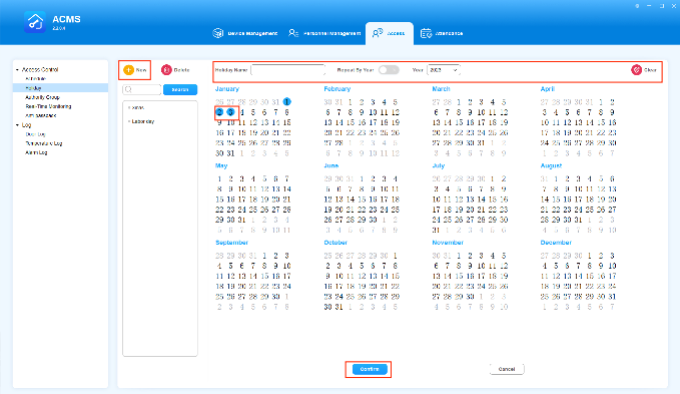The width and height of the screenshot is (680, 394).
Task: Click the Holiday Name input field
Action: pos(288,70)
